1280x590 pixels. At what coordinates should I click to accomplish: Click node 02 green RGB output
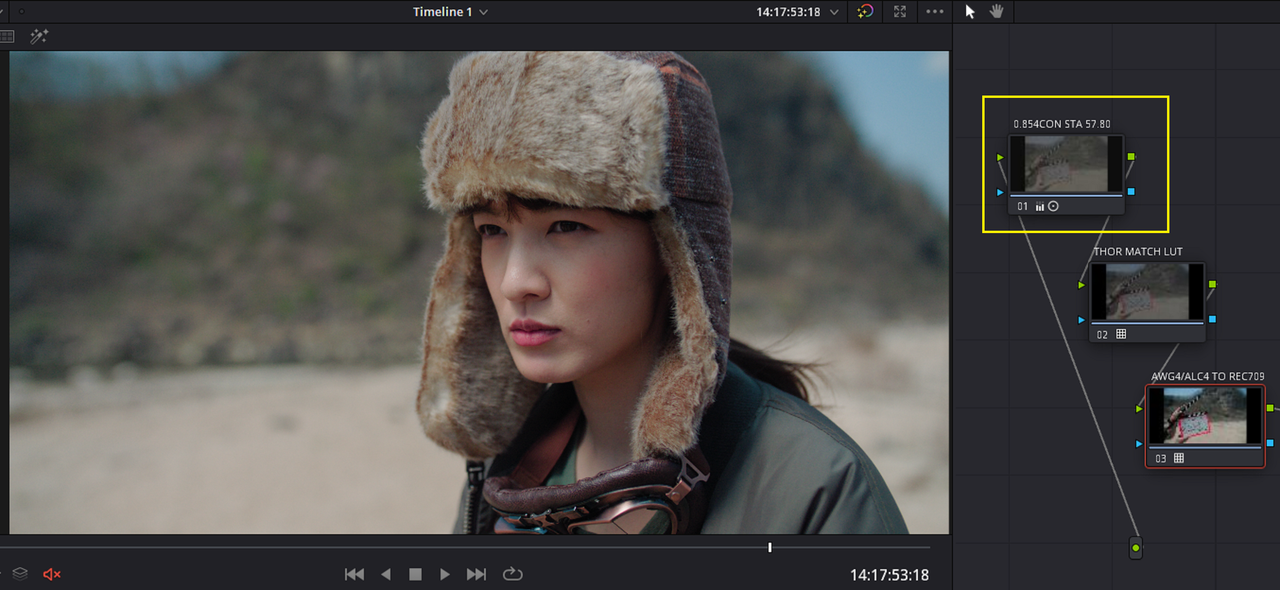click(x=1212, y=285)
